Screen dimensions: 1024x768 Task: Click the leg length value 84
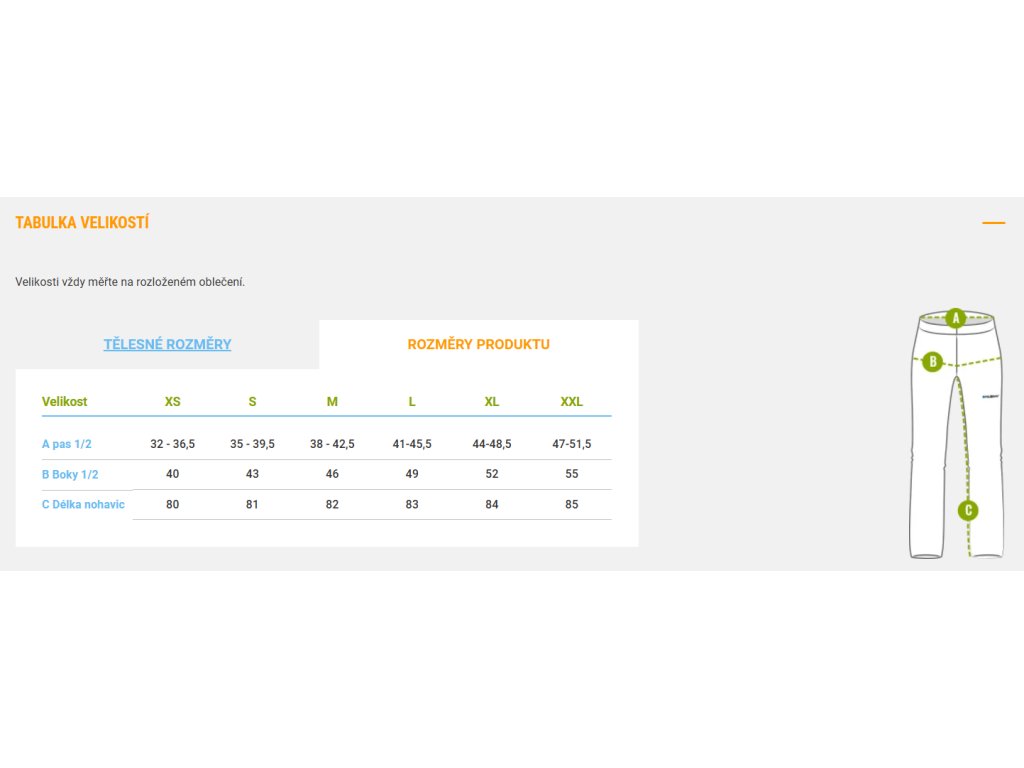[x=492, y=504]
